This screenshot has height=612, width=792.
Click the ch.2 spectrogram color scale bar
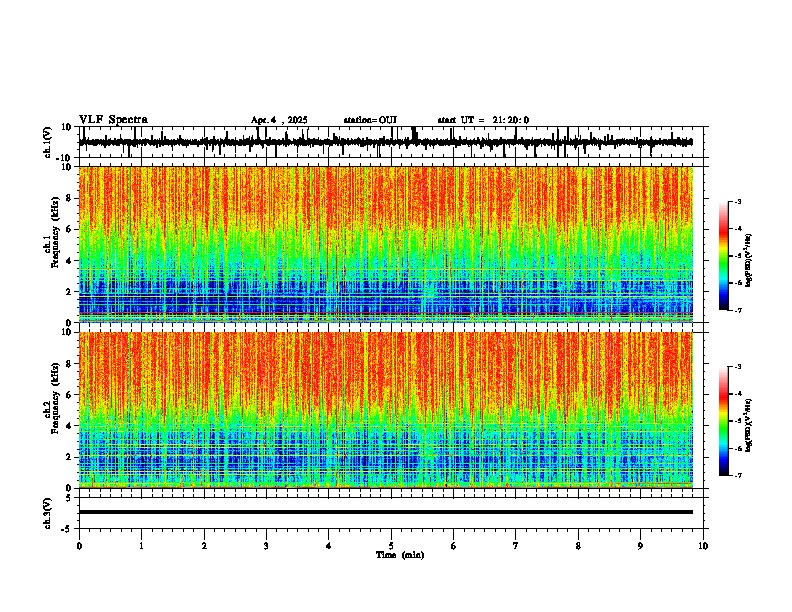pyautogui.click(x=724, y=421)
